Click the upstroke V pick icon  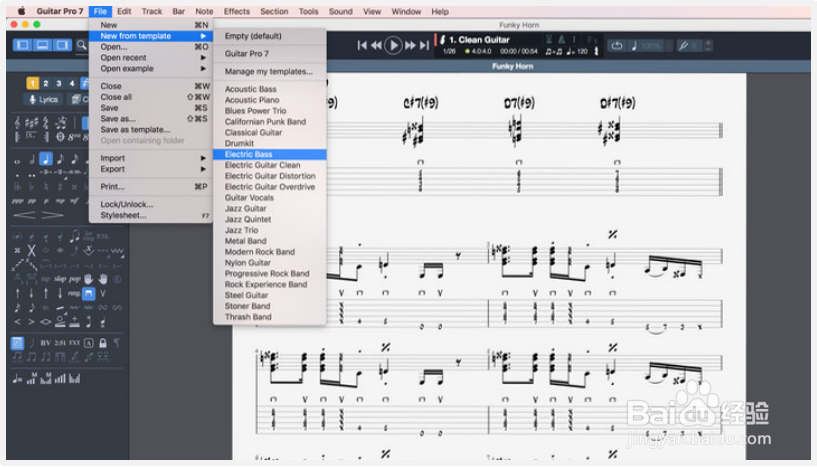pos(103,293)
